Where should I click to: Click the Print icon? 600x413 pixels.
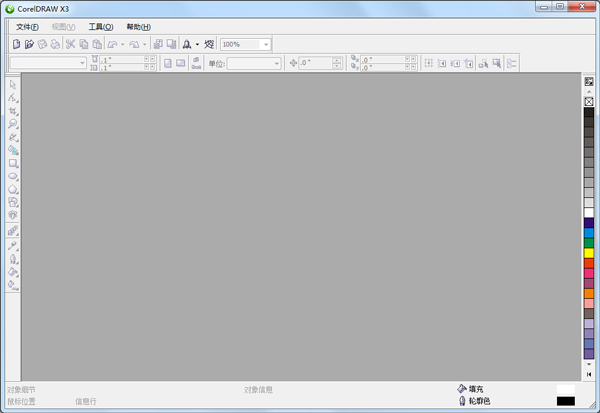coord(55,44)
